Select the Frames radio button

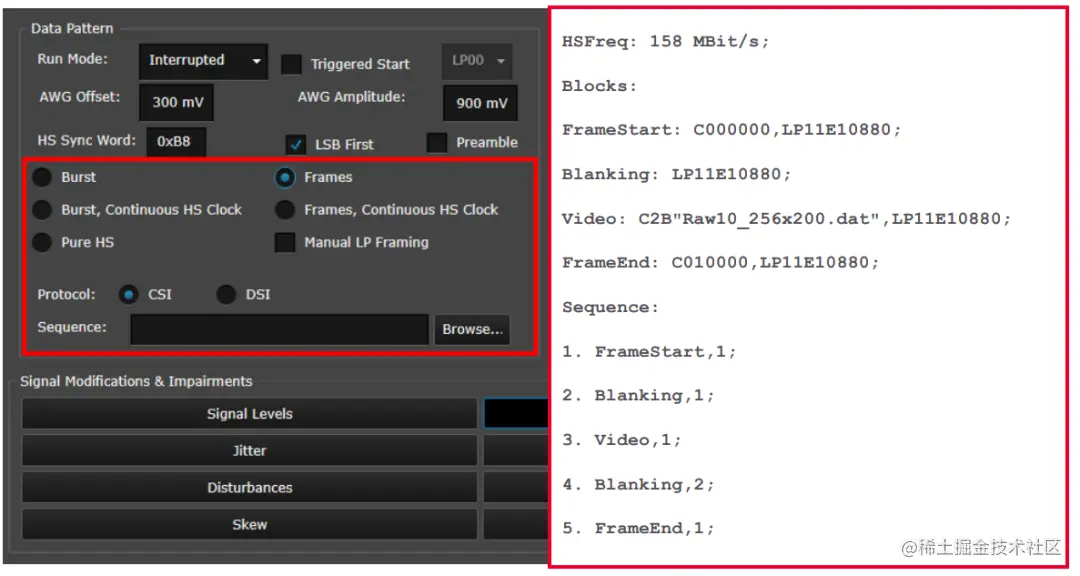(x=284, y=178)
